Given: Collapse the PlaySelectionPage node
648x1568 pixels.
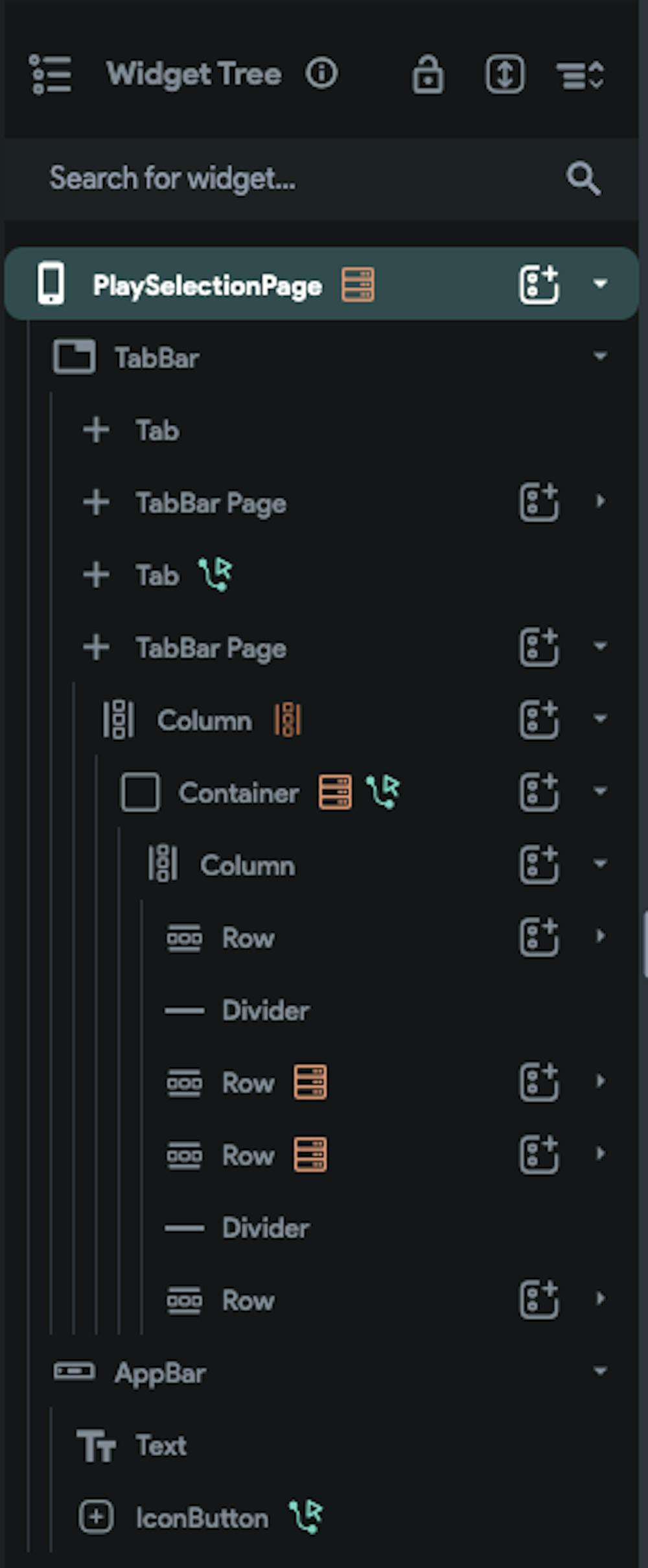Looking at the screenshot, I should pyautogui.click(x=600, y=284).
